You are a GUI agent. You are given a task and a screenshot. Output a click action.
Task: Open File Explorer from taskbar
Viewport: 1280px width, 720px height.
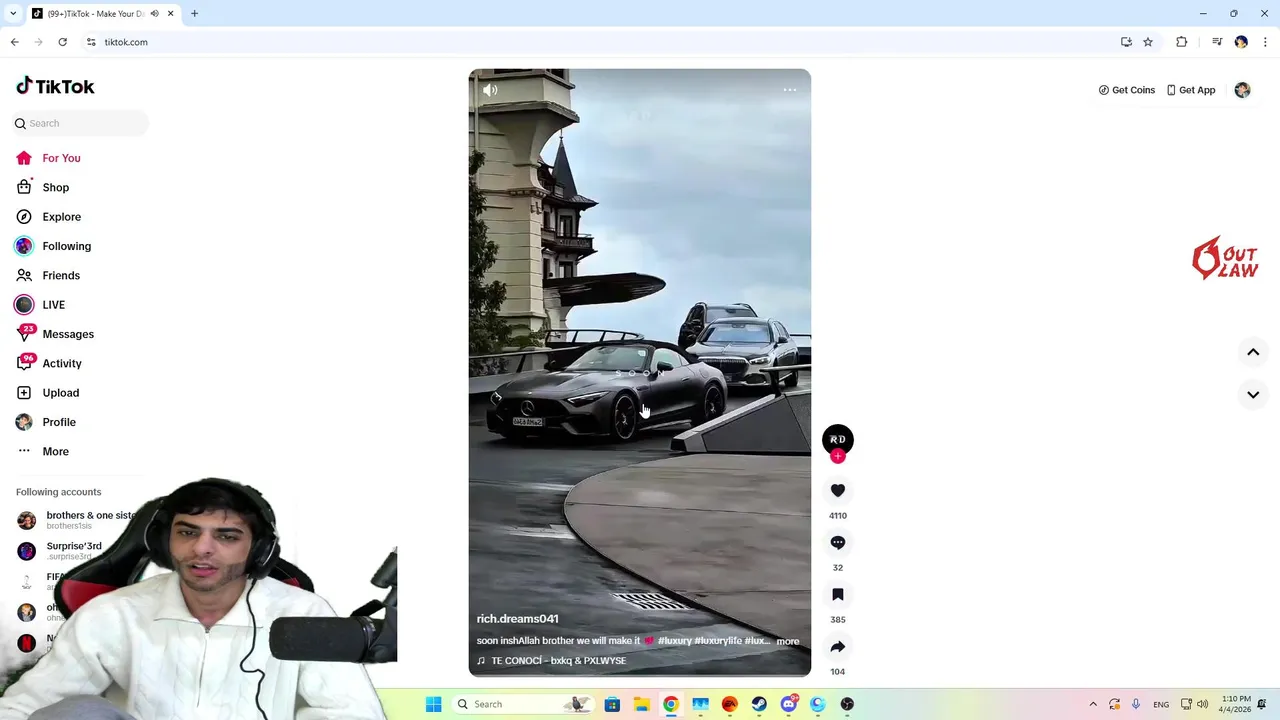pos(641,704)
